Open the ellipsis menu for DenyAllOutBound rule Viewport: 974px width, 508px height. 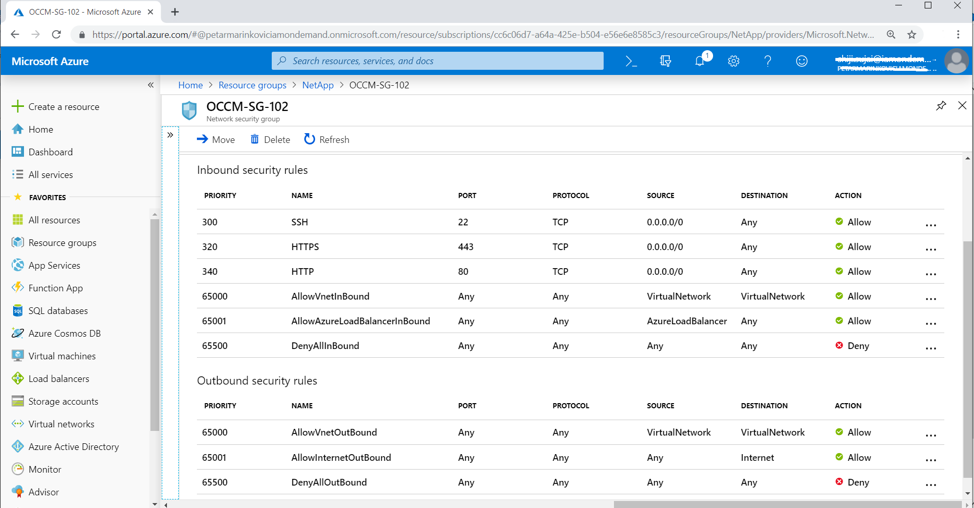931,483
